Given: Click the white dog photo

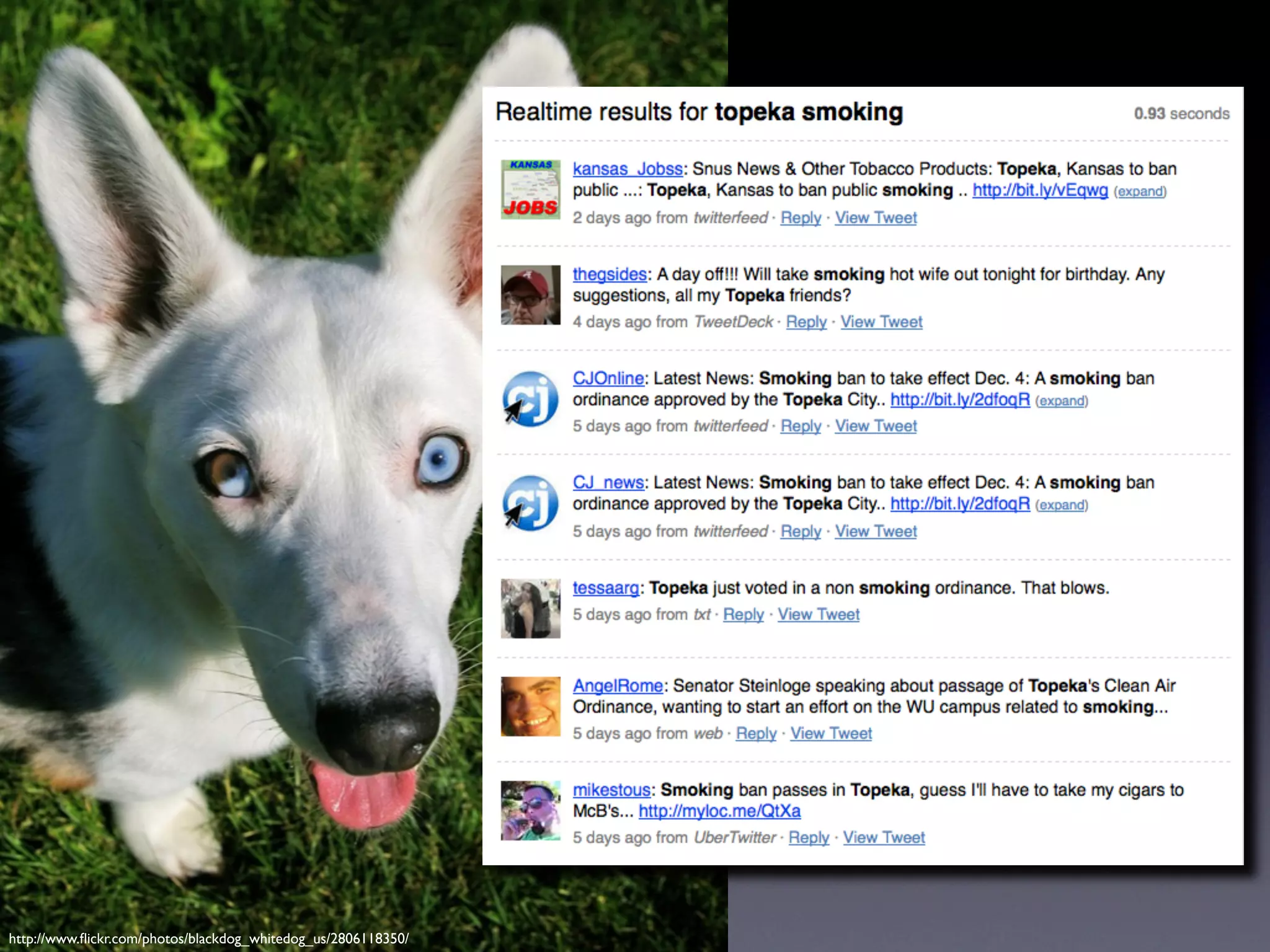Looking at the screenshot, I should click(242, 476).
